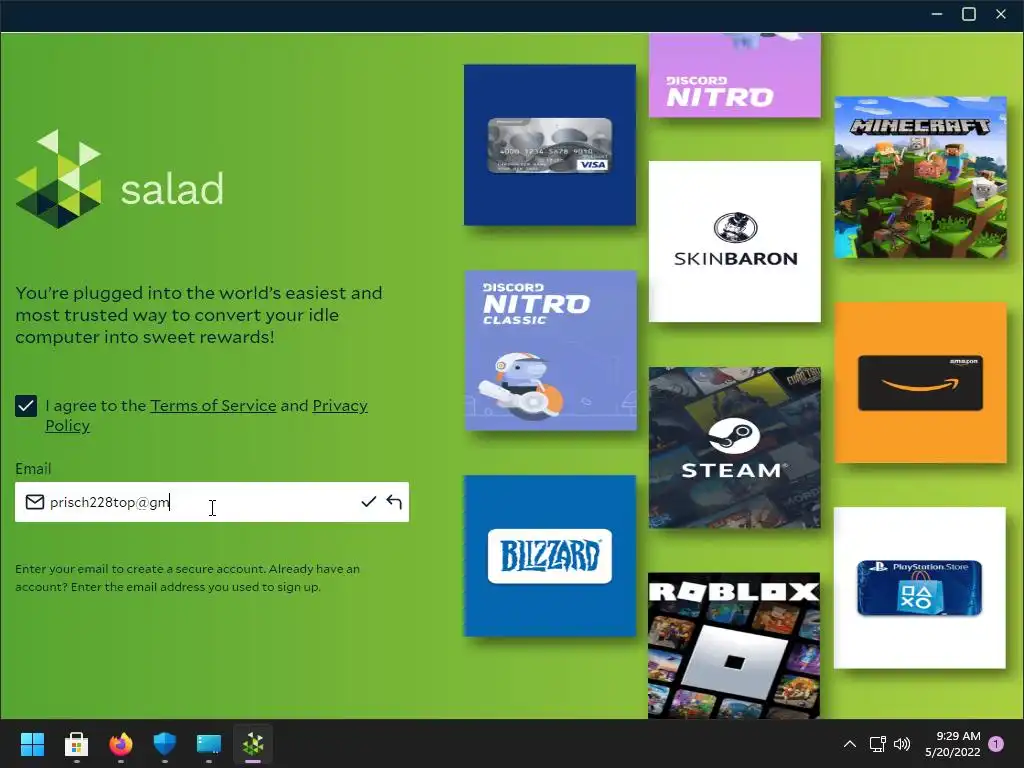
Task: Open the Windows Start menu
Action: click(32, 744)
